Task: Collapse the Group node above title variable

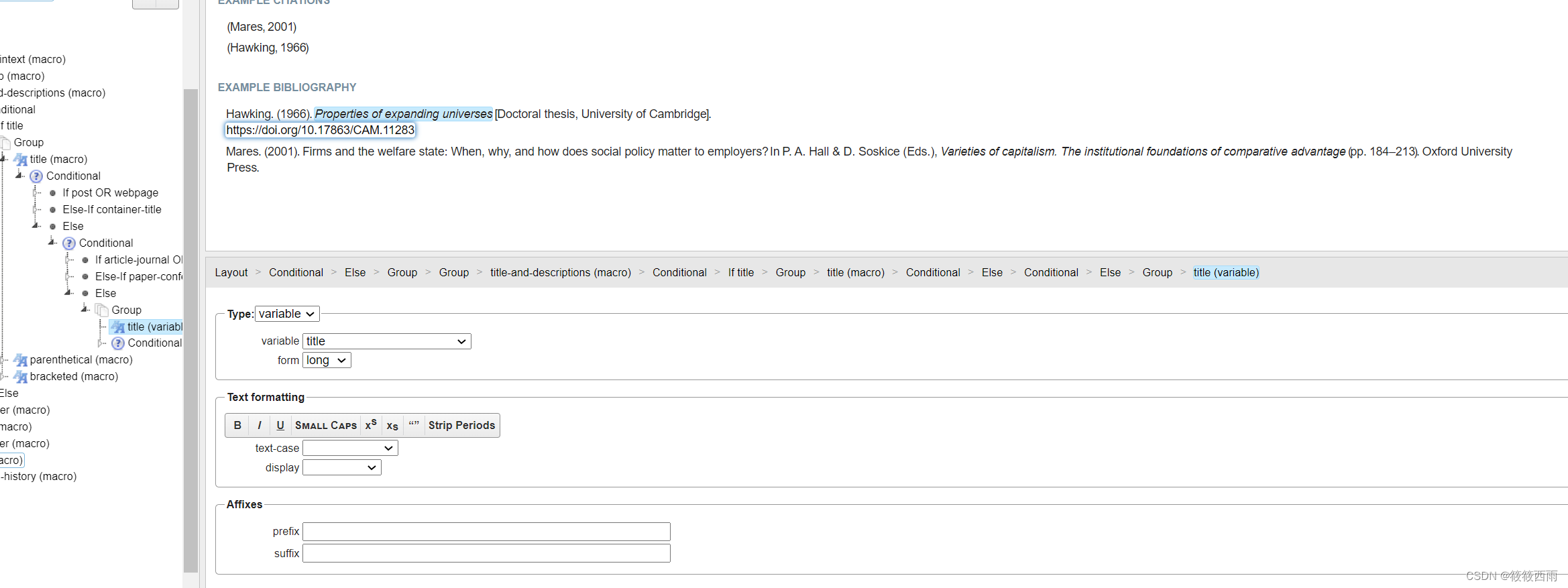Action: (85, 308)
